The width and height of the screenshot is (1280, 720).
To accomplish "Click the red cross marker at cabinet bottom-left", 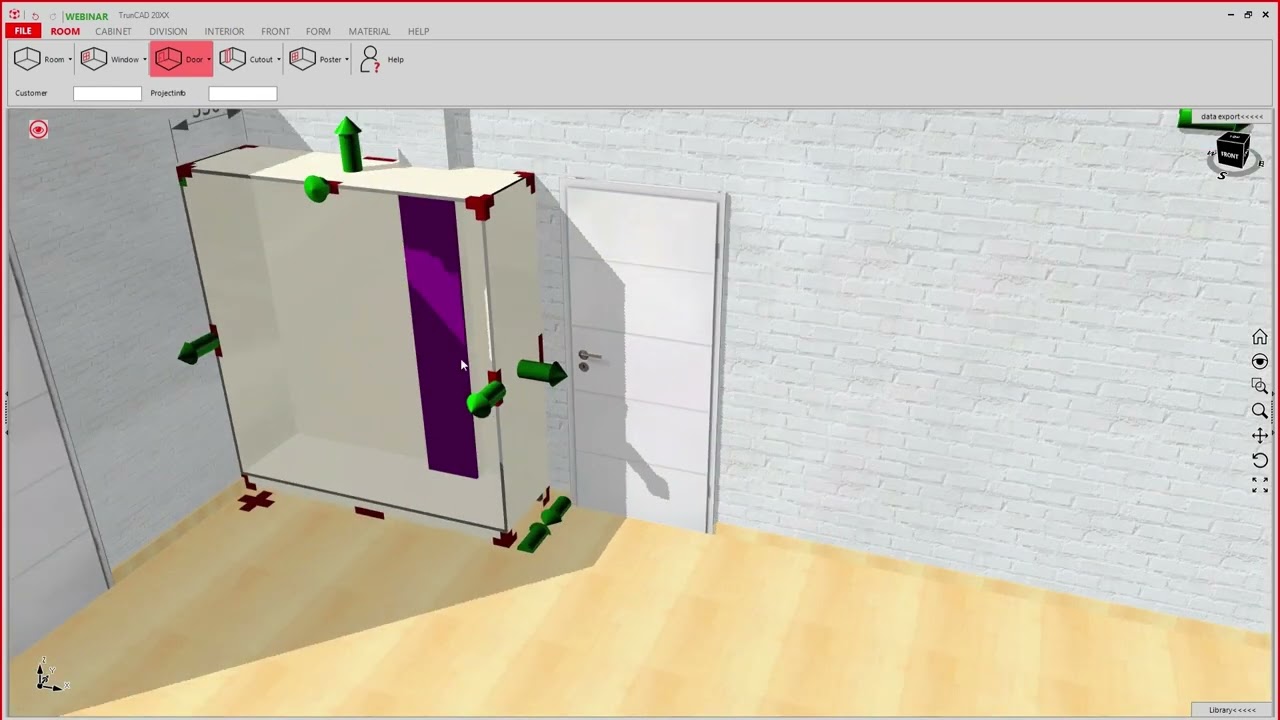I will pos(256,500).
